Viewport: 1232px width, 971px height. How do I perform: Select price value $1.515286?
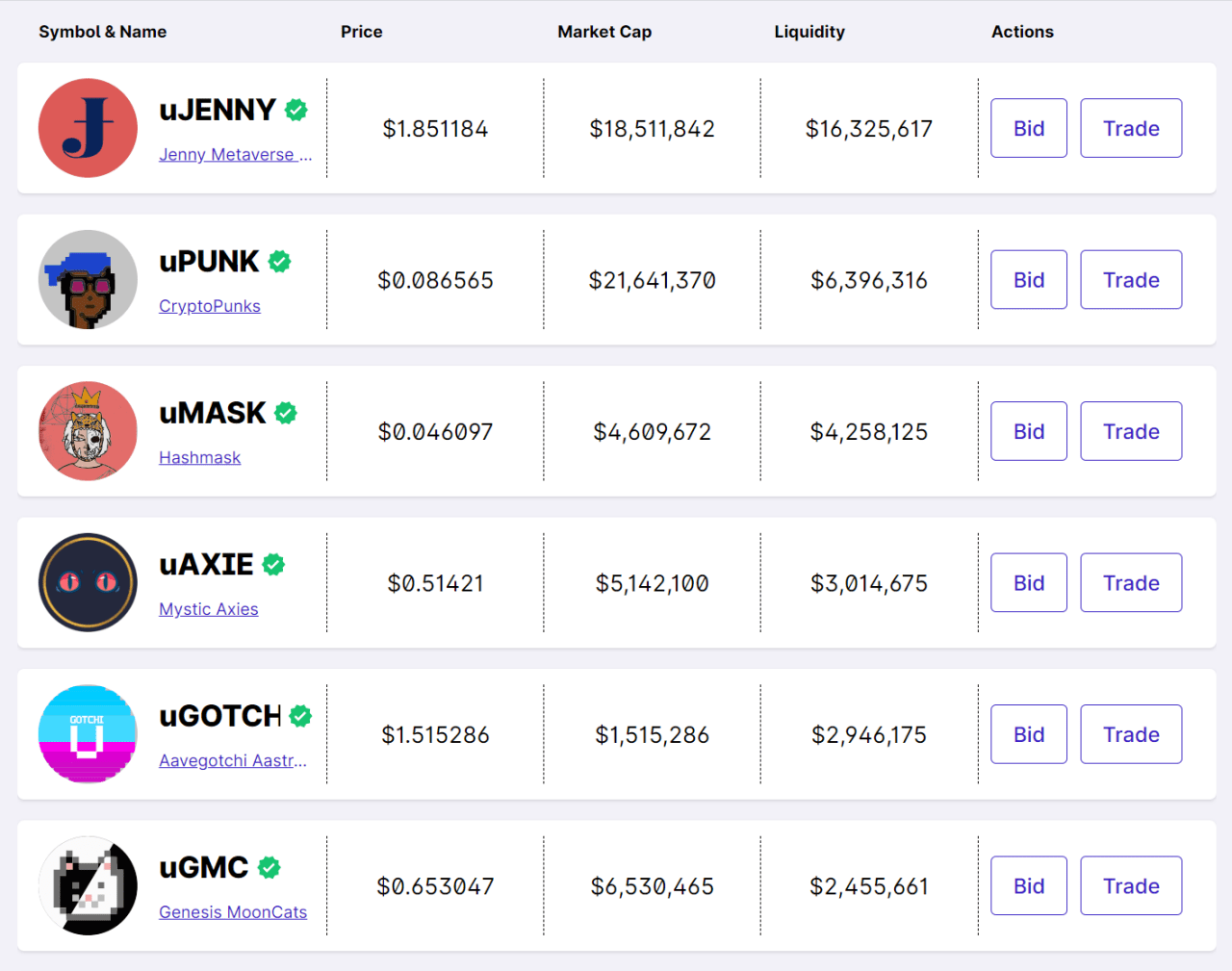435,735
